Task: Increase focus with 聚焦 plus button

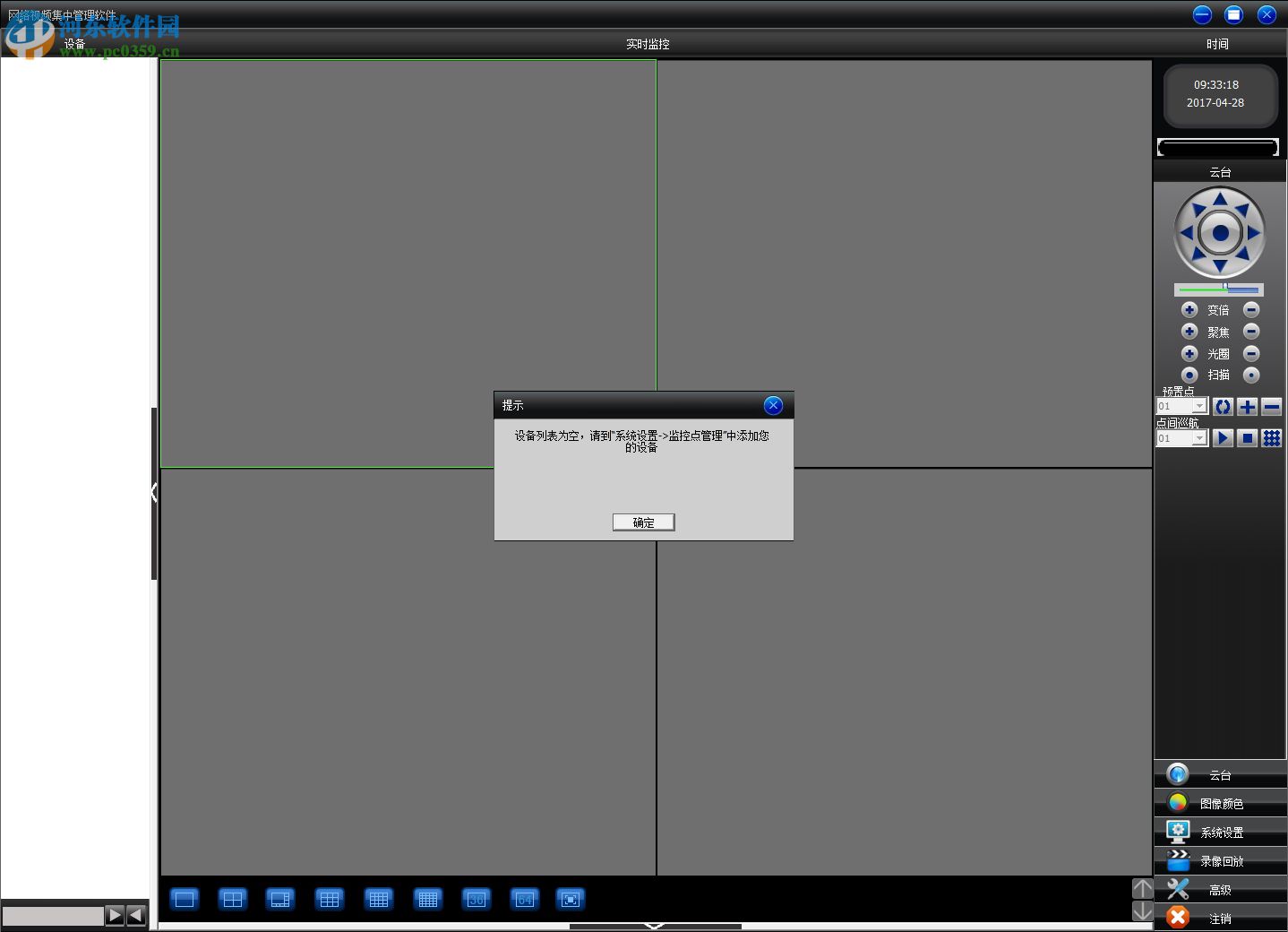Action: 1189,332
